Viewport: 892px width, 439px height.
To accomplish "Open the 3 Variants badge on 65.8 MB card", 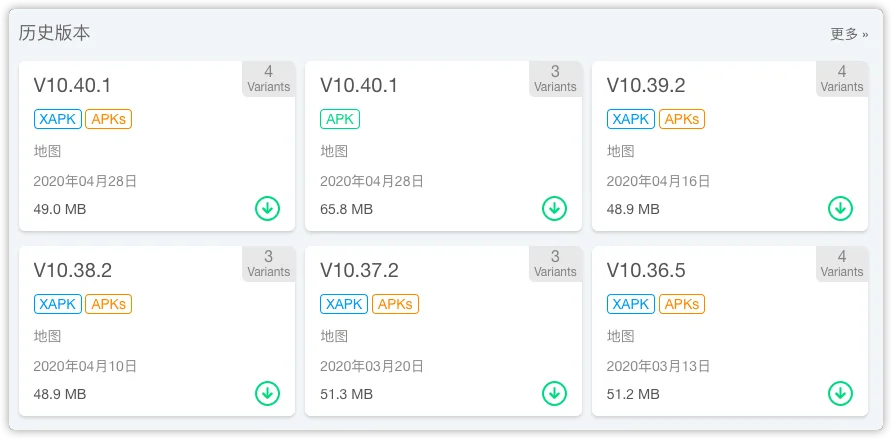I will (x=555, y=79).
